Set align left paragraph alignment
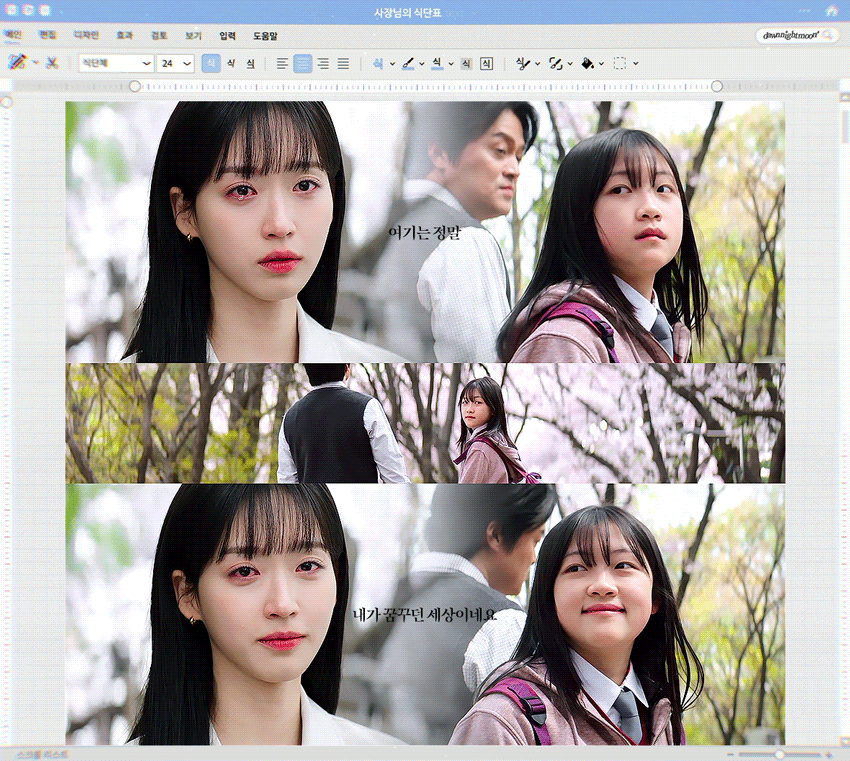 tap(282, 64)
